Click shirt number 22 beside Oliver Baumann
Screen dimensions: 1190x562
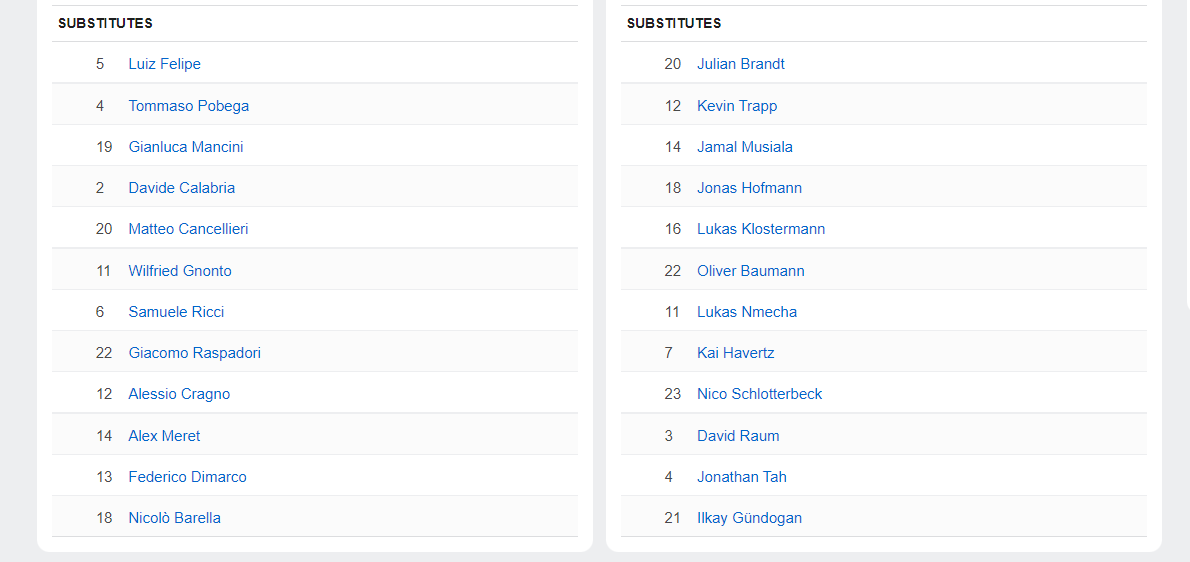pos(672,271)
